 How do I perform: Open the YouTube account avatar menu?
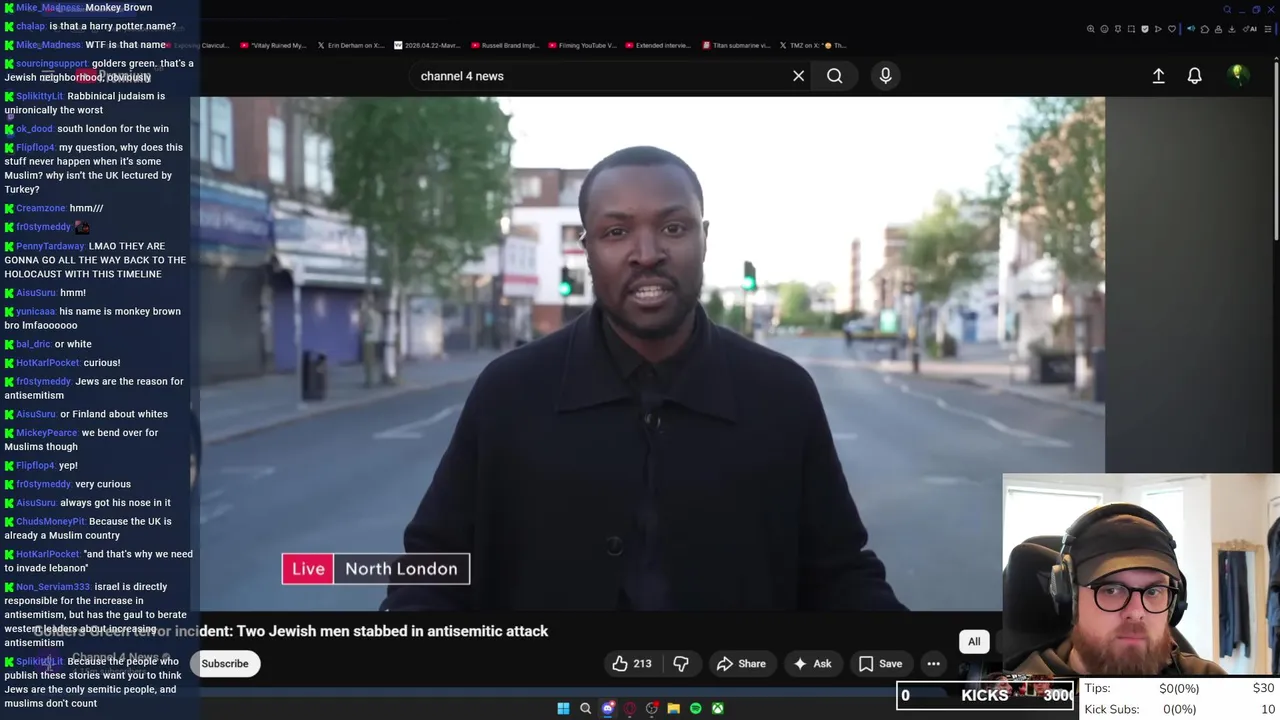point(1238,75)
